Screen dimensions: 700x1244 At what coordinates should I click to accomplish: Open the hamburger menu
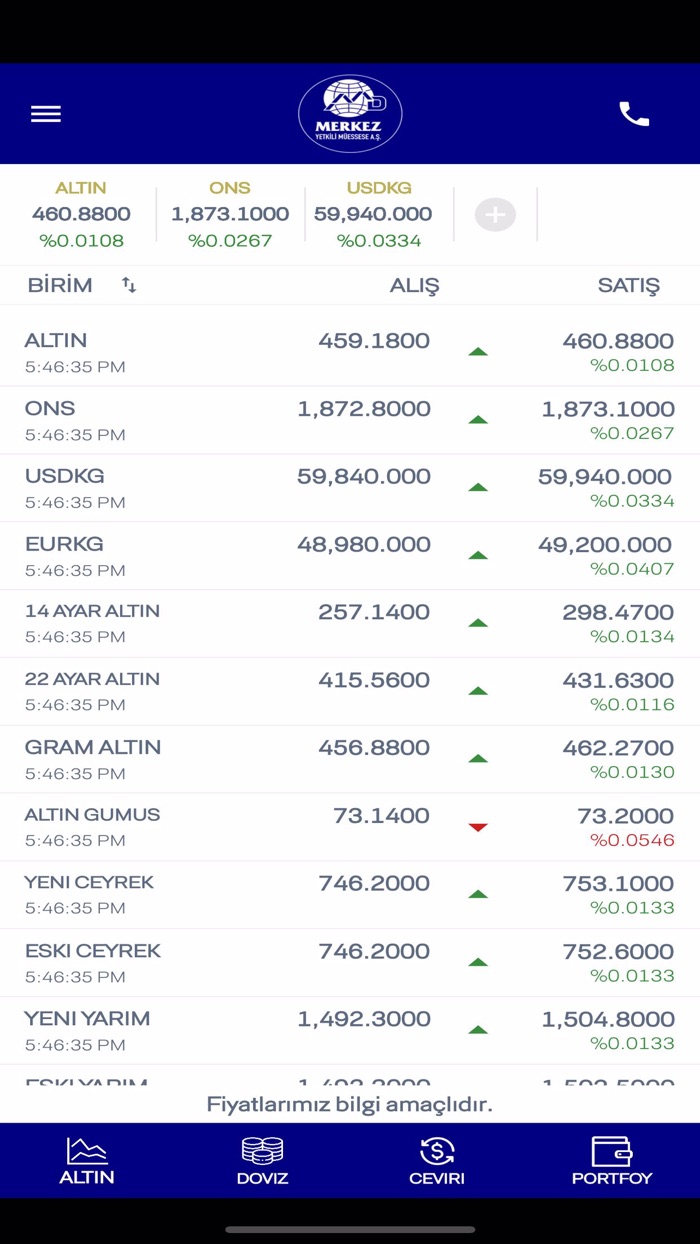pyautogui.click(x=46, y=114)
